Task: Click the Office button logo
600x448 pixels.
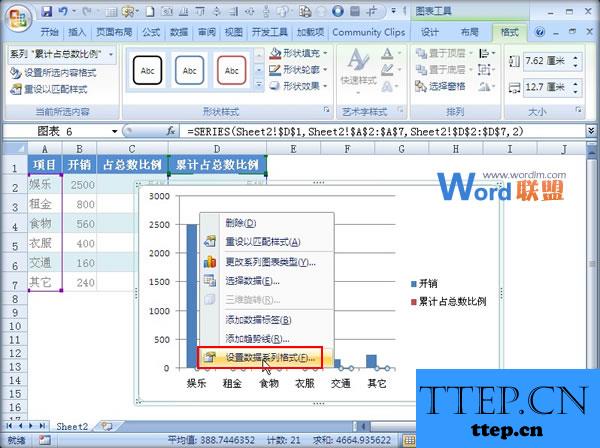Action: [x=19, y=19]
